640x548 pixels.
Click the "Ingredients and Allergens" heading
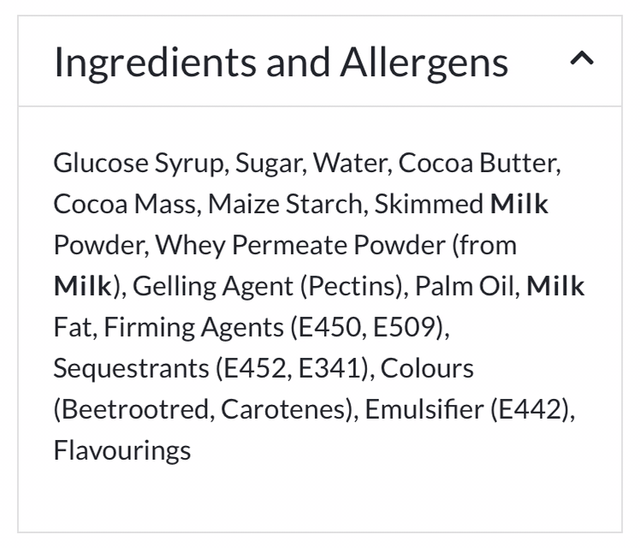pyautogui.click(x=281, y=62)
